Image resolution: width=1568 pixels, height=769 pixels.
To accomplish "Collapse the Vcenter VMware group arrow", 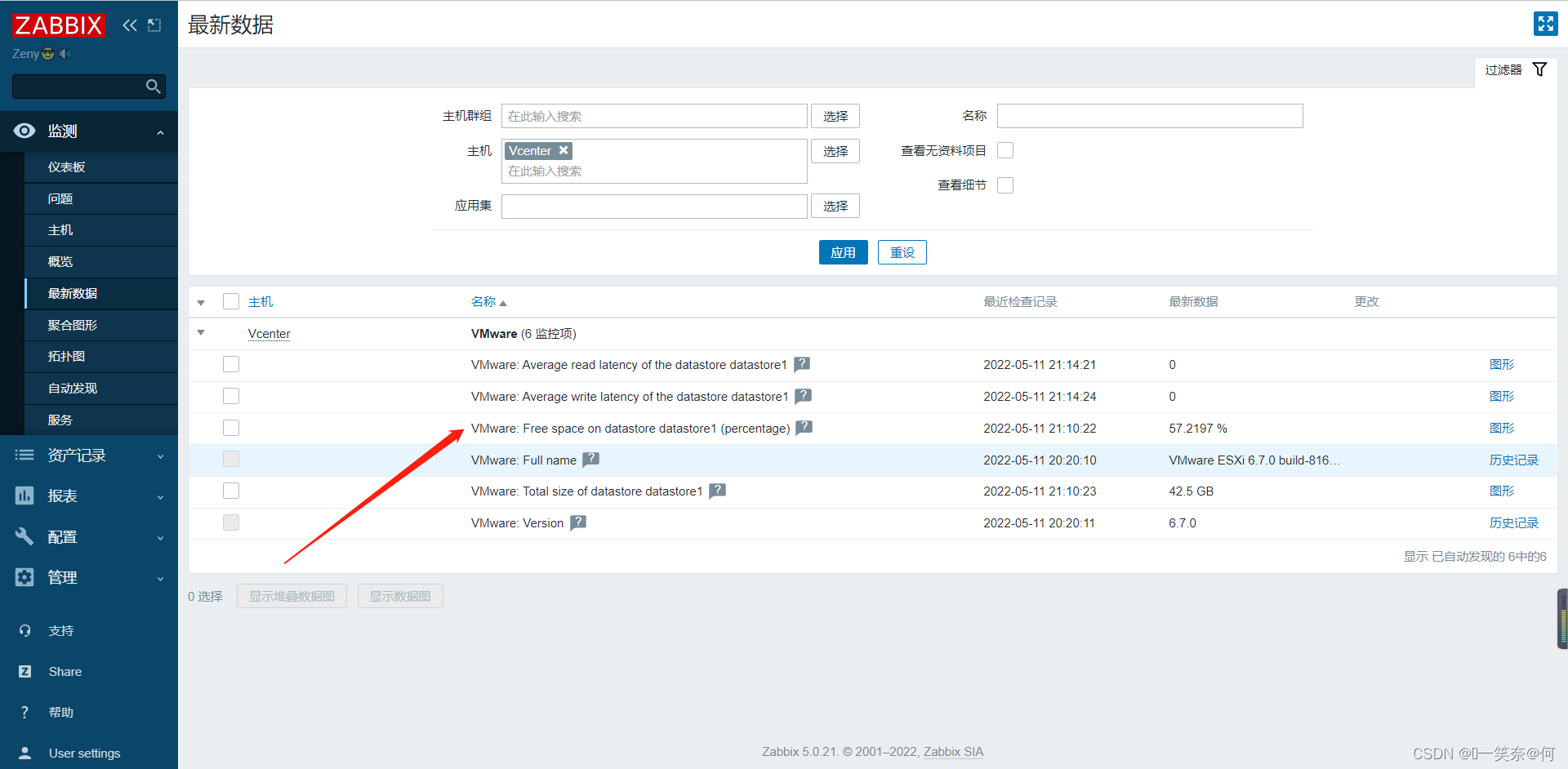I will (201, 333).
